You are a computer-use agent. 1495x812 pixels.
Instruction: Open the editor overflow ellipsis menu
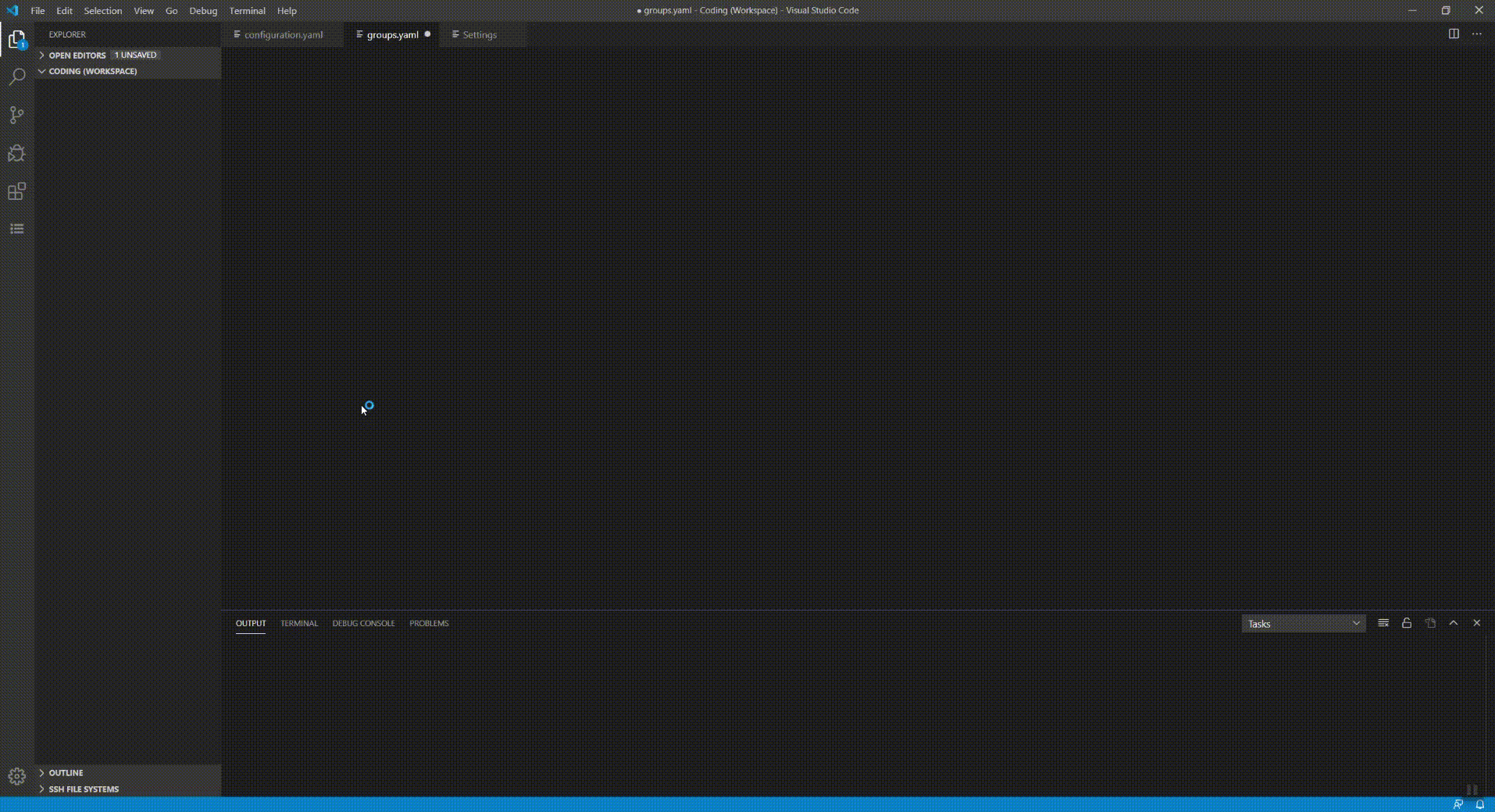coord(1478,34)
